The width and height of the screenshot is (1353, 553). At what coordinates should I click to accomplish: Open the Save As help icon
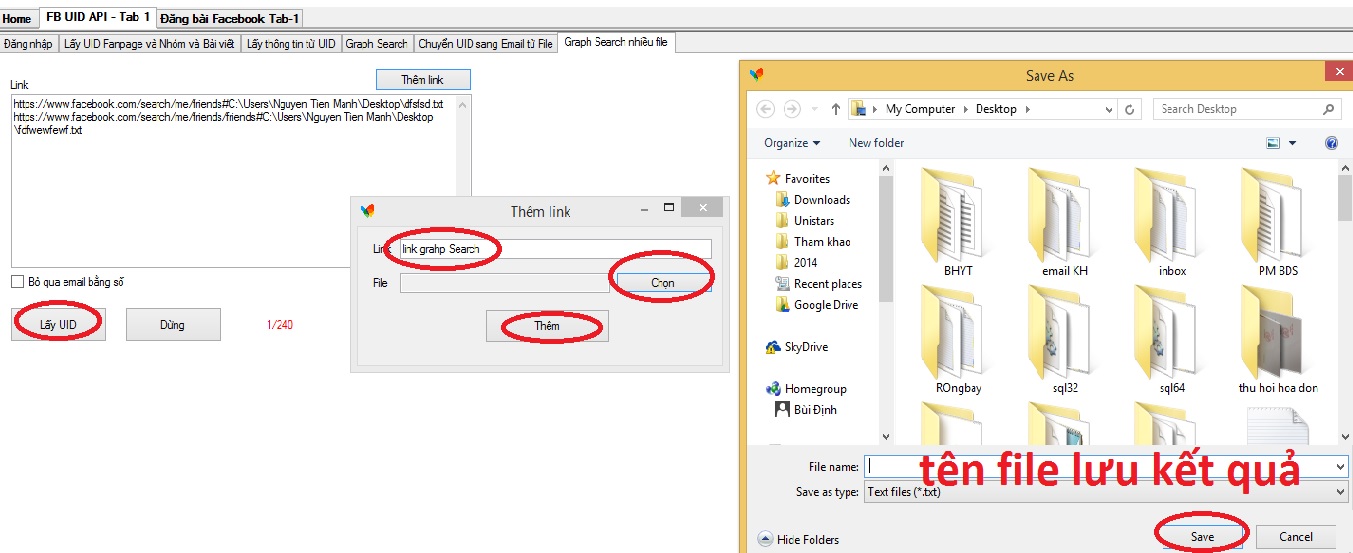point(1331,143)
